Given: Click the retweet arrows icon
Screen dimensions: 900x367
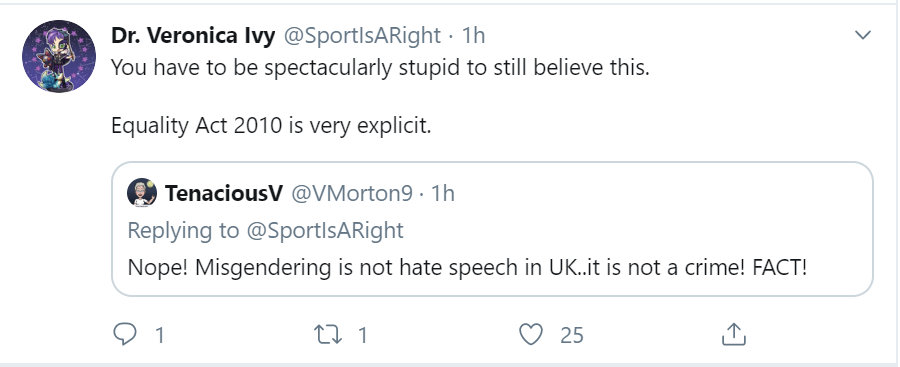Looking at the screenshot, I should (x=328, y=335).
